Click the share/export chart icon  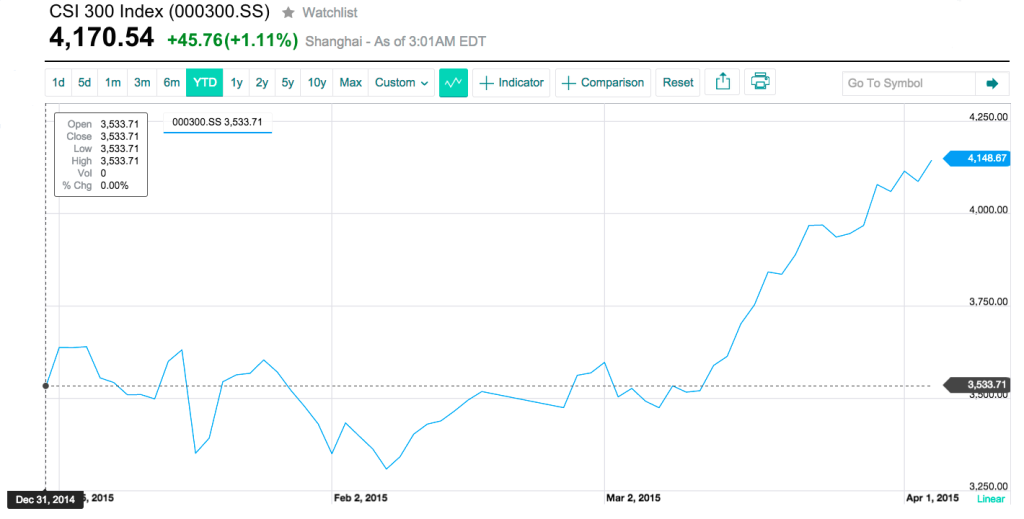720,83
